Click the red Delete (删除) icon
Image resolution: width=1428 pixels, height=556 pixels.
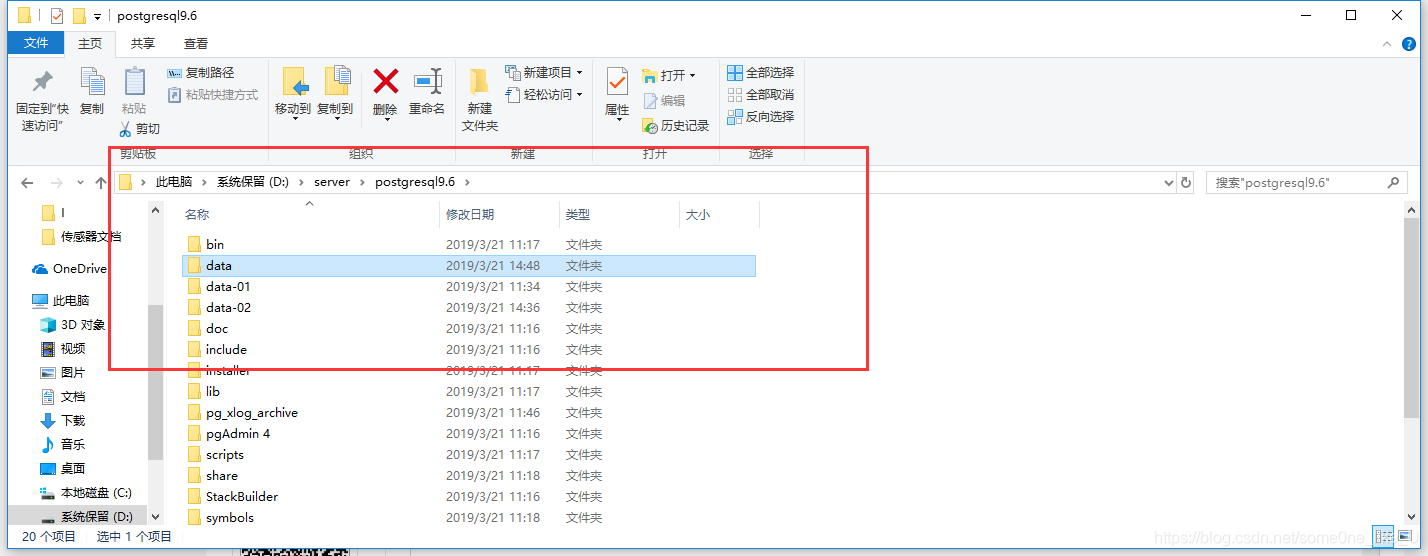(385, 81)
